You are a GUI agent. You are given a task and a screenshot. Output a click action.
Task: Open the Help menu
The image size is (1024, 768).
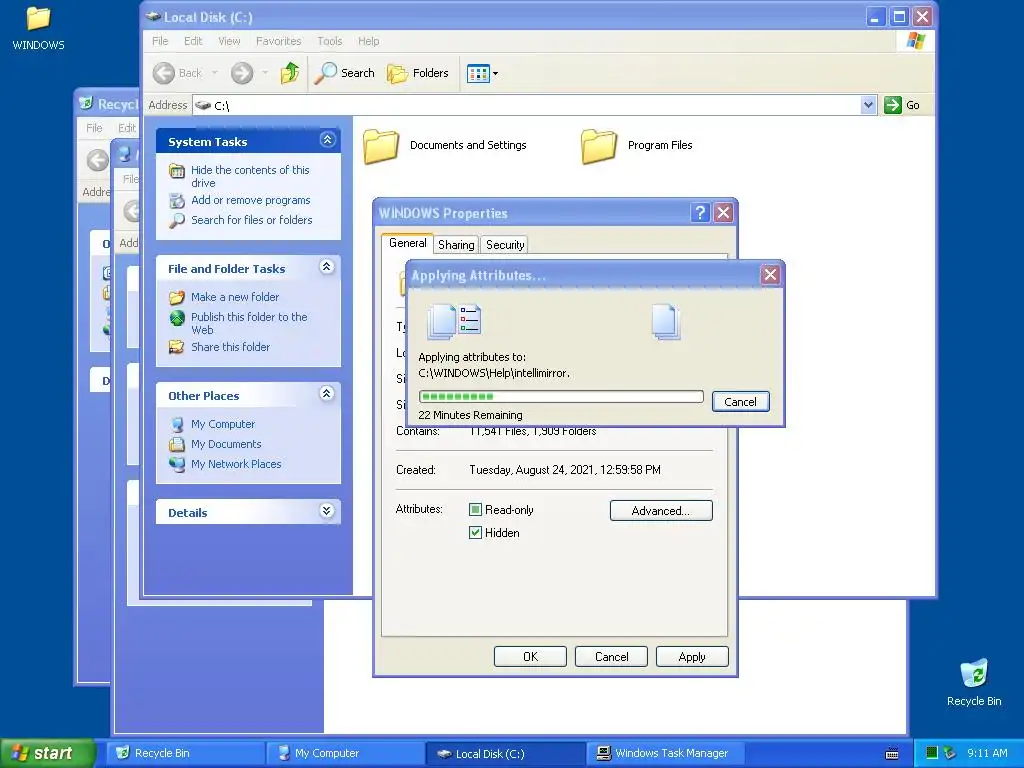point(368,41)
